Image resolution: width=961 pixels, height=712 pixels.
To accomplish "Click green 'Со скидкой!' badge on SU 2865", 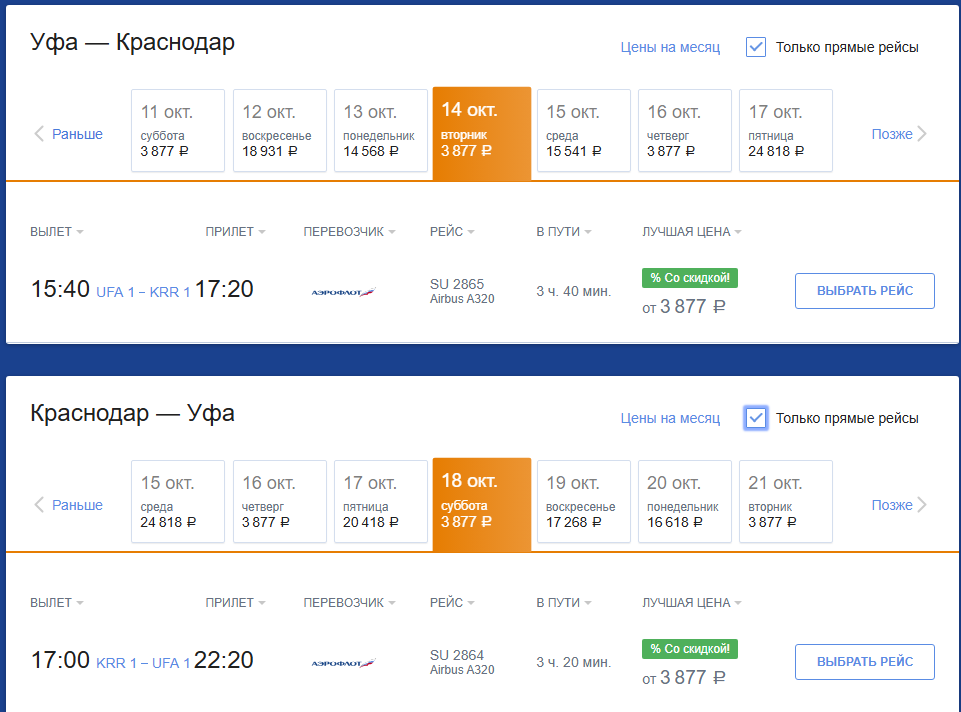I will coord(689,278).
